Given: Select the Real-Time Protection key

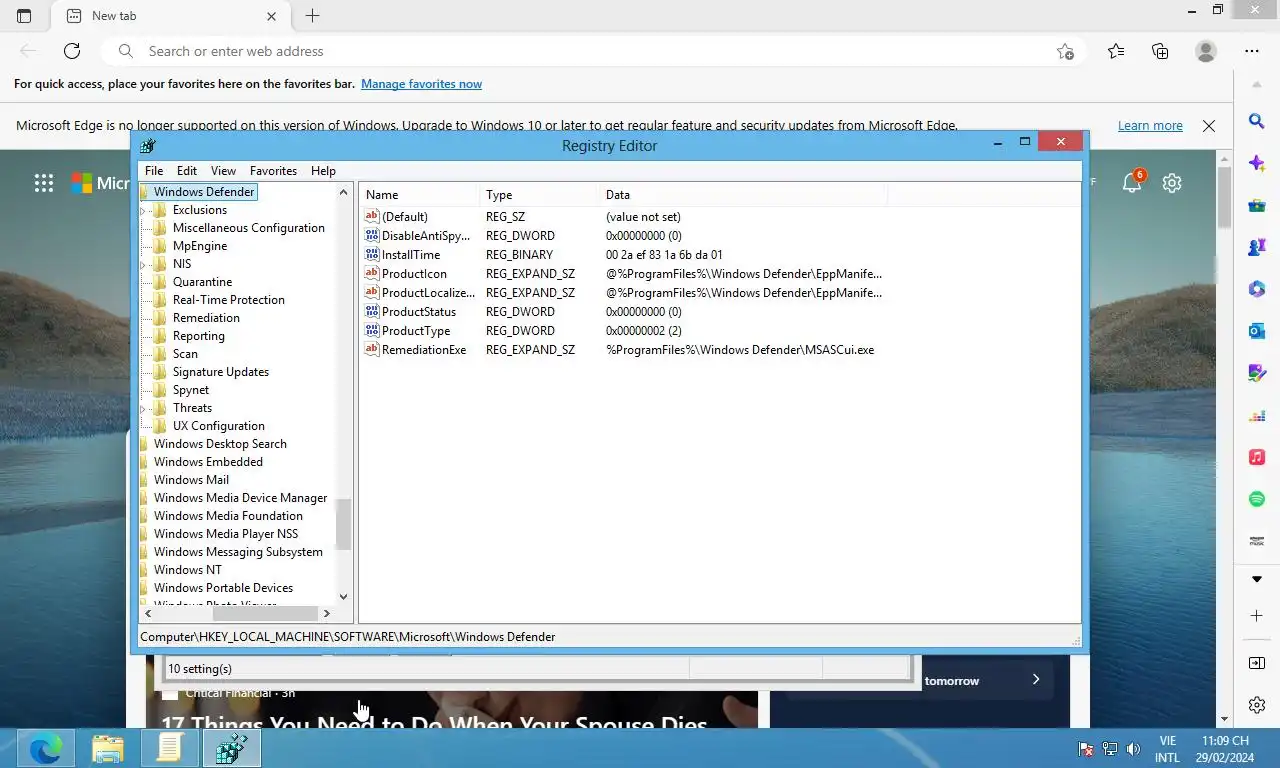Looking at the screenshot, I should click(229, 300).
